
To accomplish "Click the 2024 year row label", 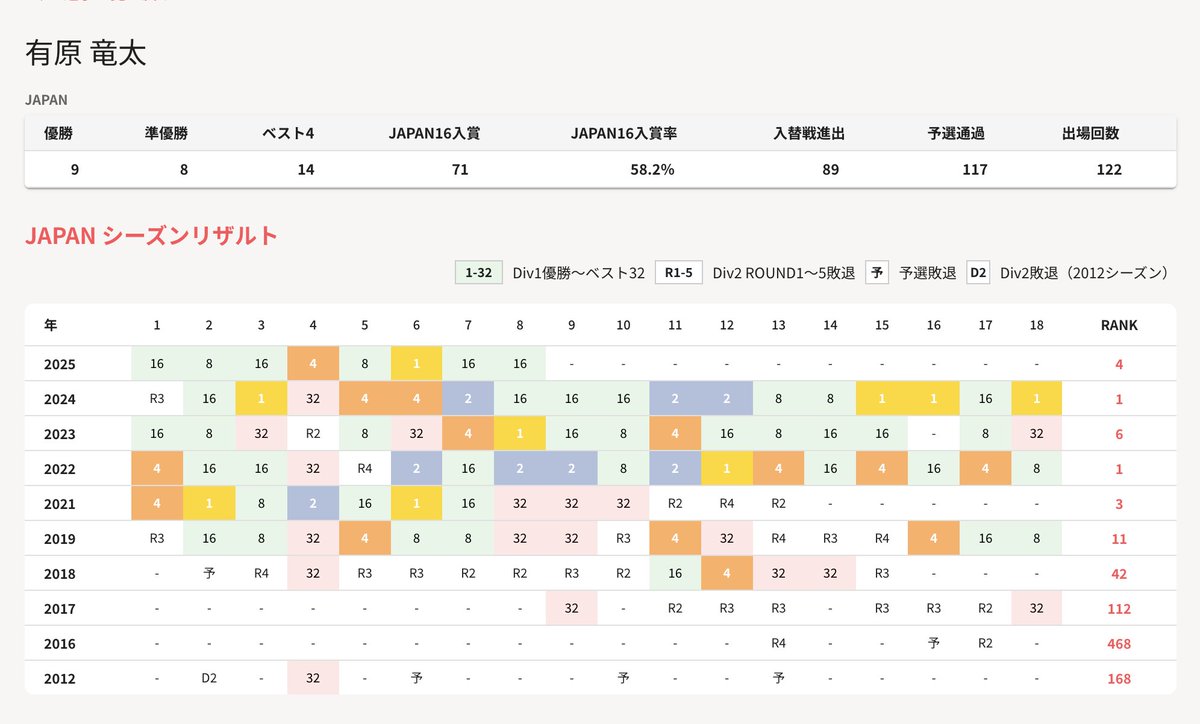I will tap(60, 399).
